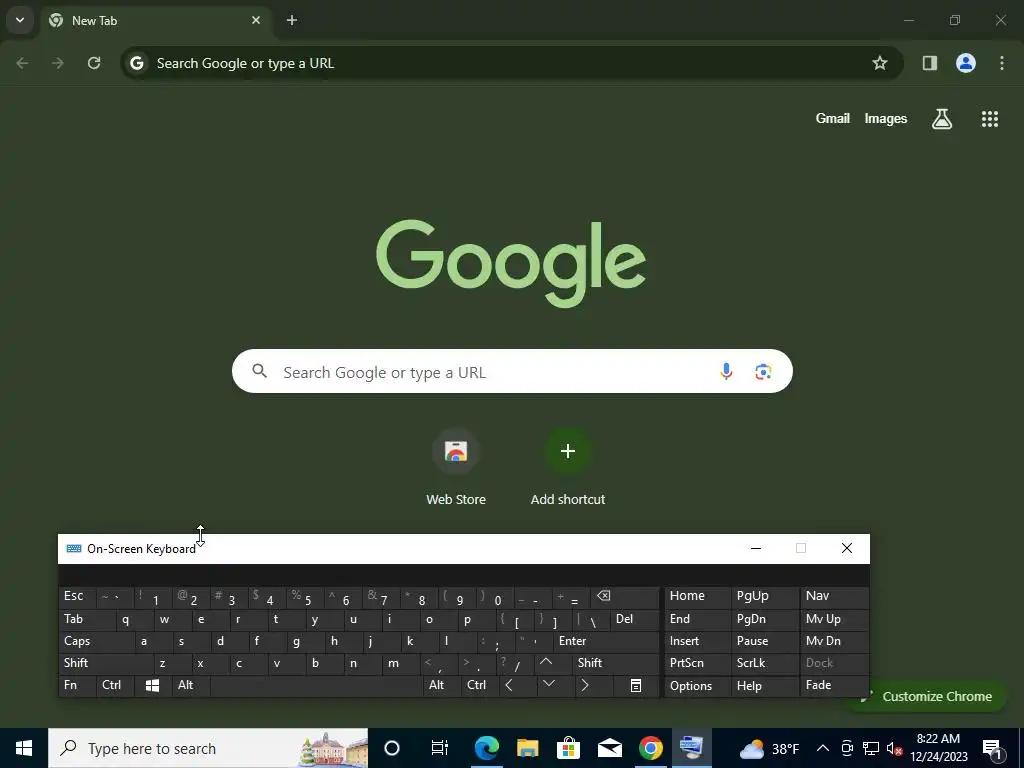Bookmark this tab with the star icon
This screenshot has width=1024, height=768.
[x=880, y=63]
